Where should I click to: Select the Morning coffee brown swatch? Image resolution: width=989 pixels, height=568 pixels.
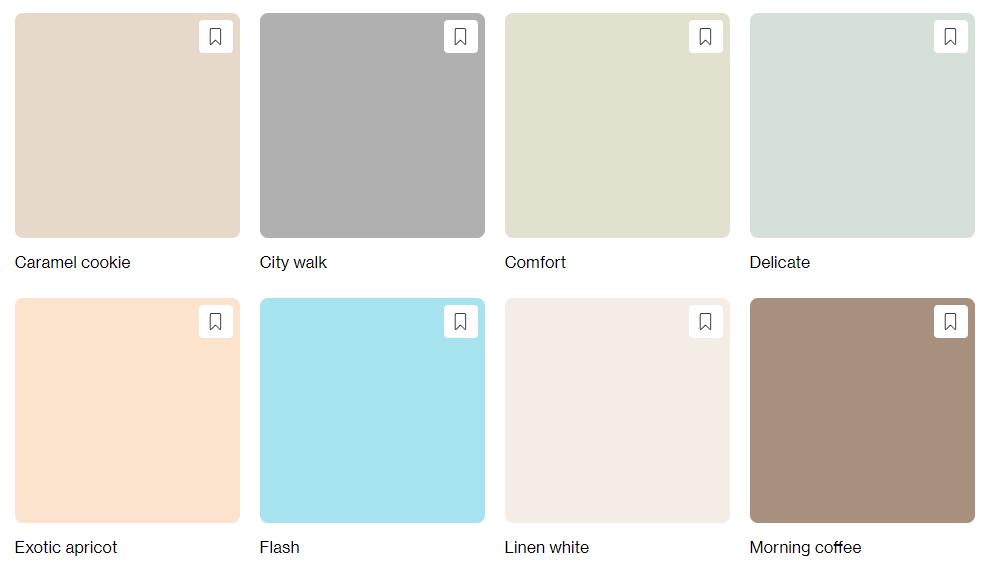click(862, 410)
